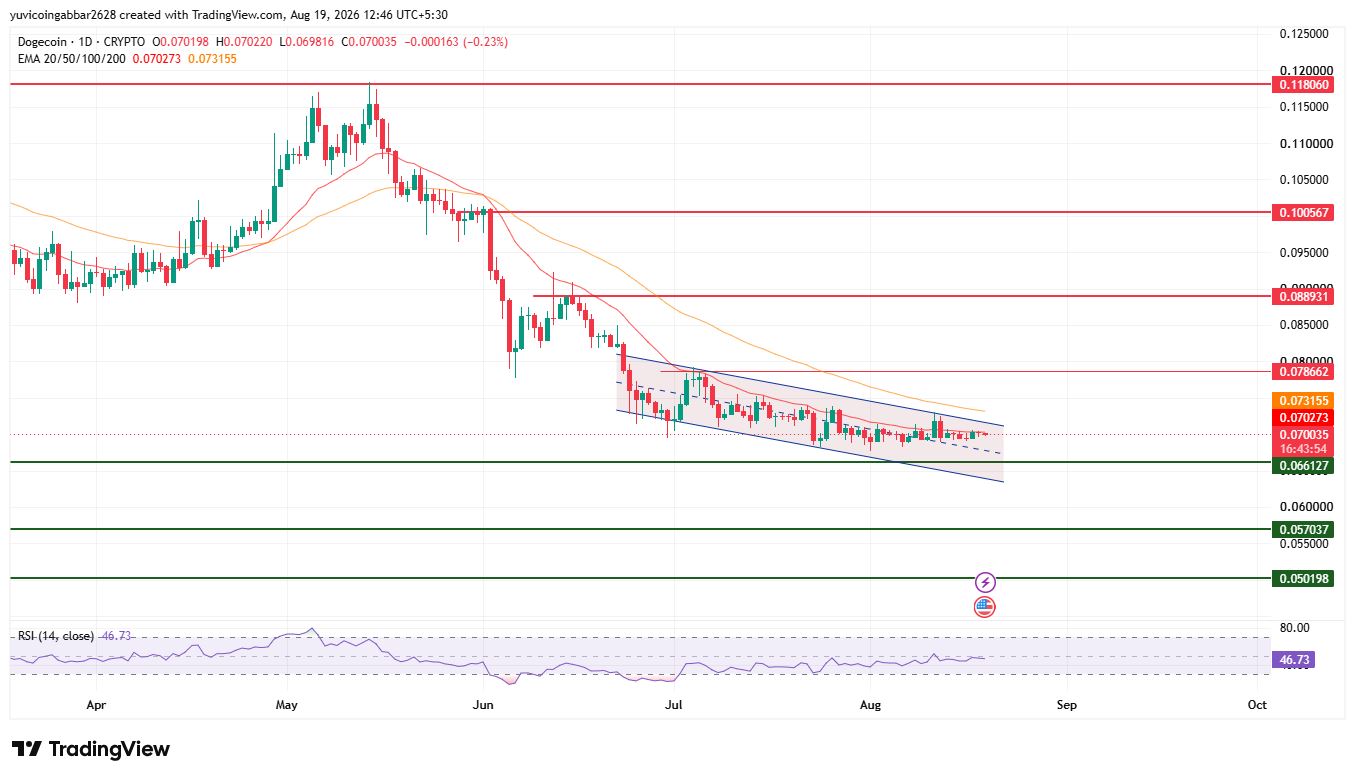Click the Apr label on the time axis
This screenshot has height=779, width=1355.
click(x=96, y=705)
